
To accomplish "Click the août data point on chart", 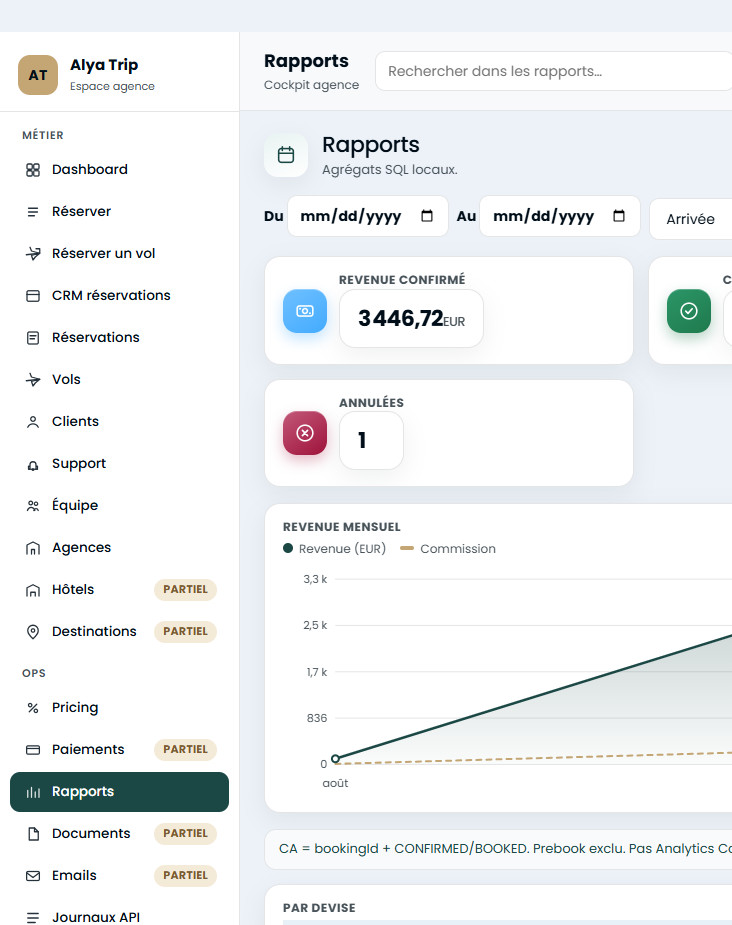I will pos(335,759).
